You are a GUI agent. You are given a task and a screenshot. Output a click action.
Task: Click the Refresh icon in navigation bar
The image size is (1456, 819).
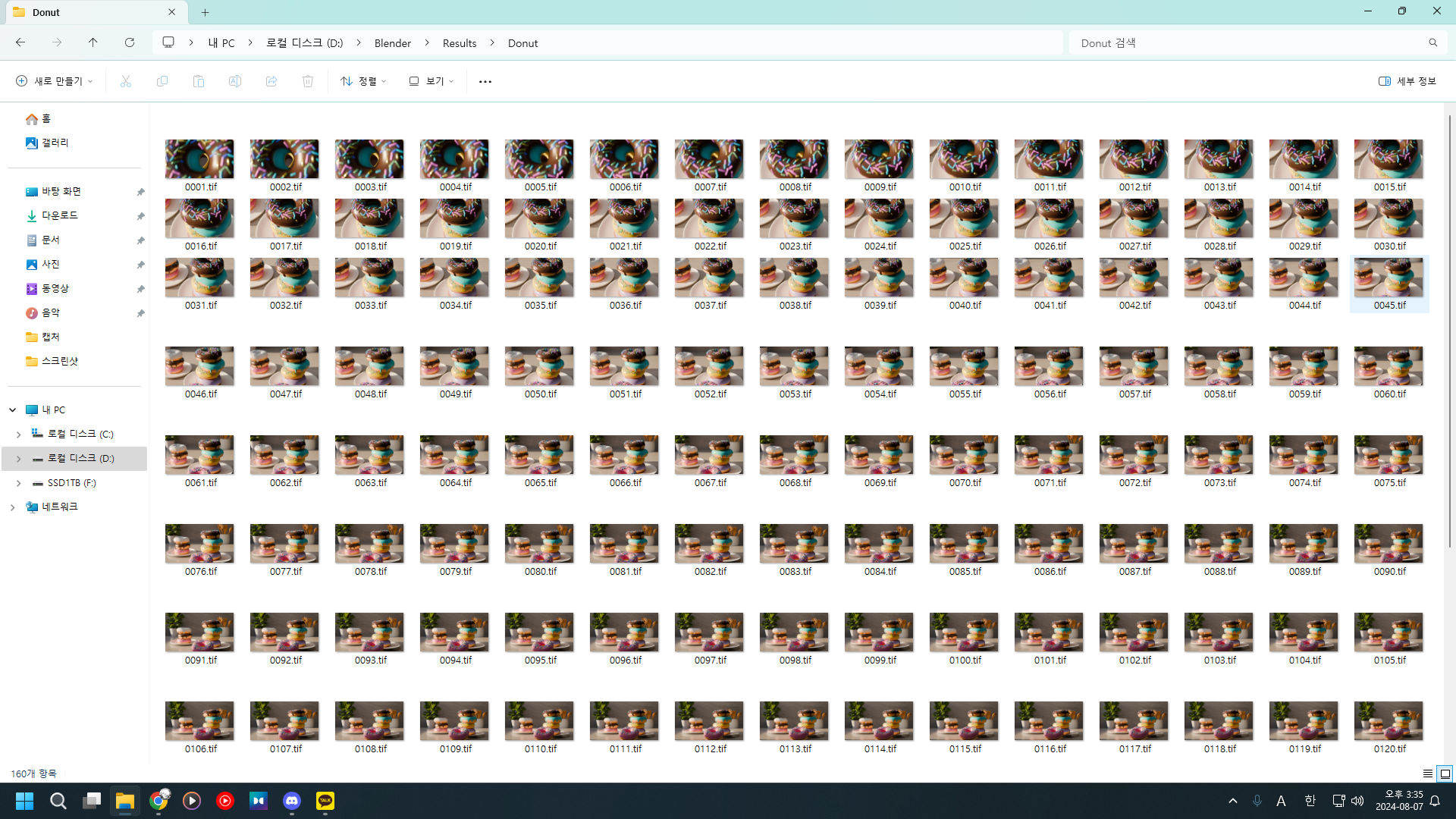pyautogui.click(x=130, y=42)
